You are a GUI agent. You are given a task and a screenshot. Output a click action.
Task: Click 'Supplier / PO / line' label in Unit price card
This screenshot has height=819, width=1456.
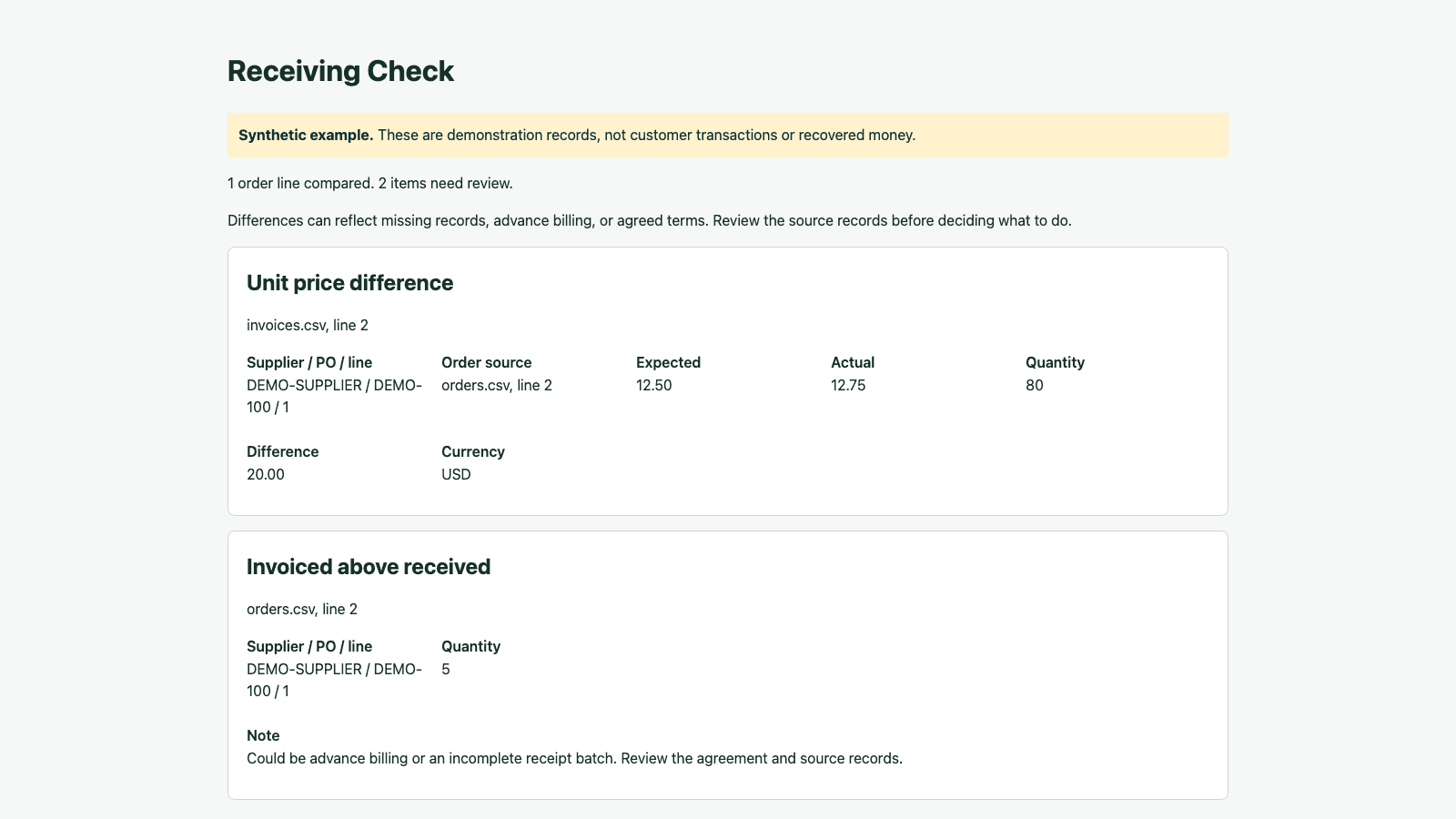pos(309,362)
